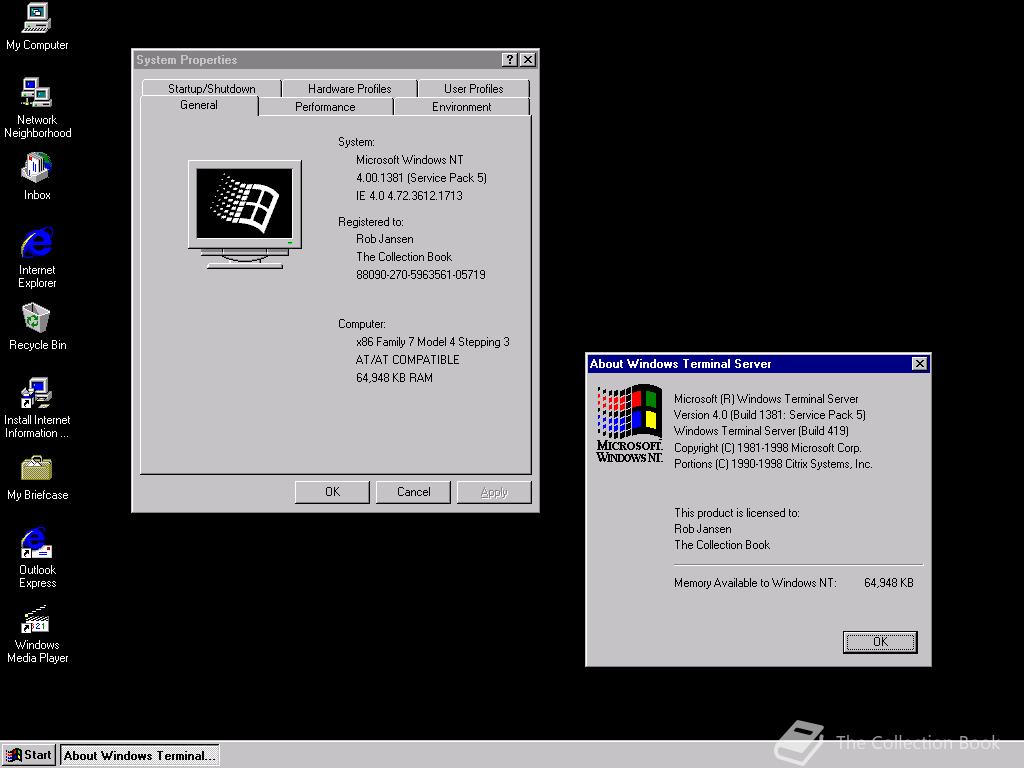
Task: Click Cancel in System Properties window
Action: tap(413, 492)
